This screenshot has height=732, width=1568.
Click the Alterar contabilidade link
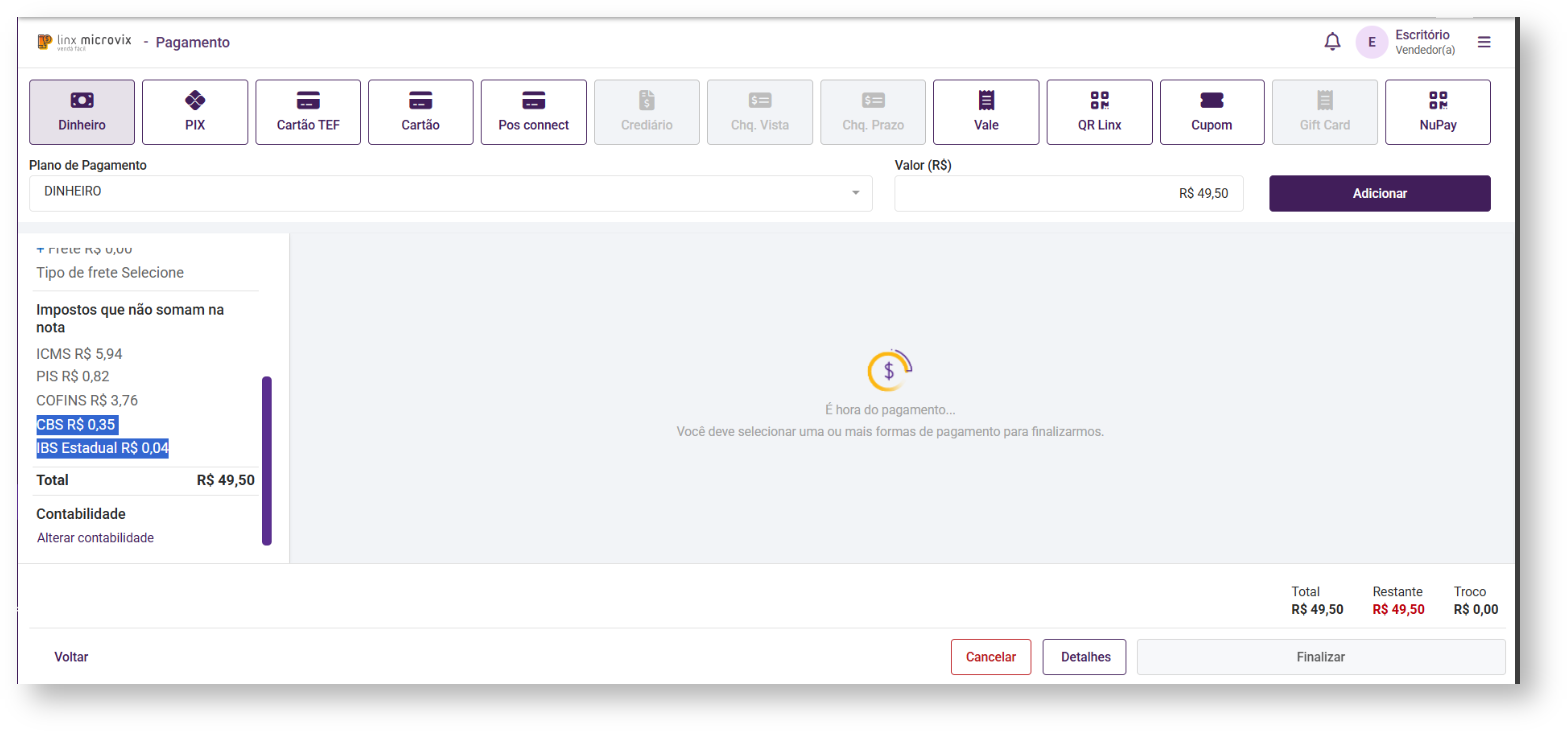click(x=95, y=538)
